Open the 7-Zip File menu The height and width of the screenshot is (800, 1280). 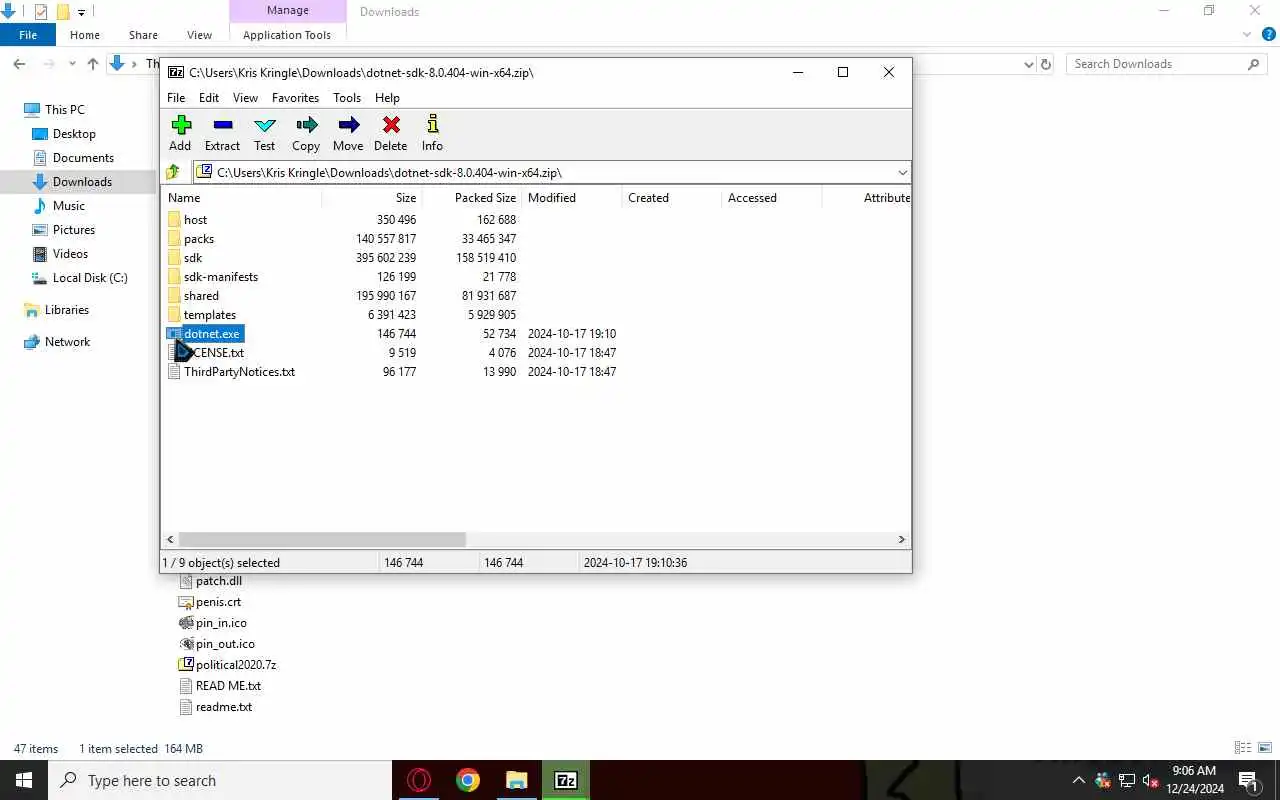point(176,98)
